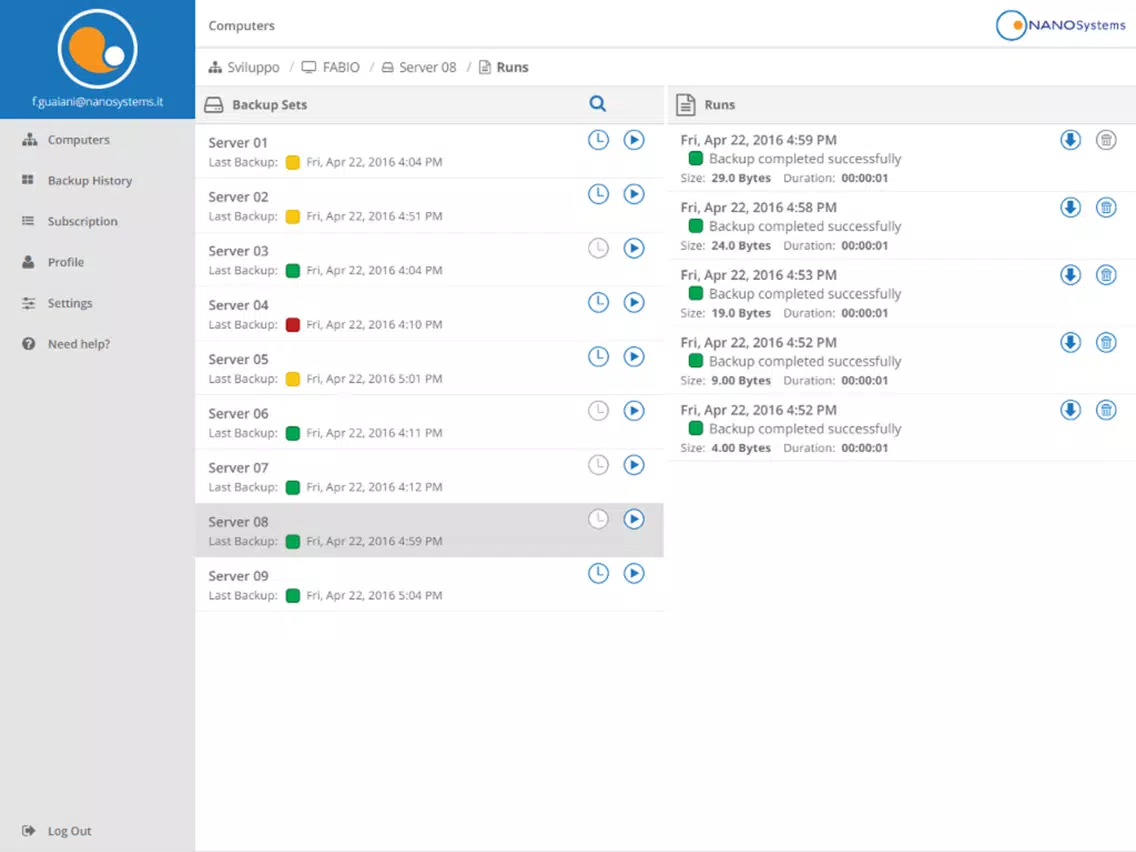Delete the 9.00 Bytes backup run
The width and height of the screenshot is (1136, 852).
point(1106,342)
